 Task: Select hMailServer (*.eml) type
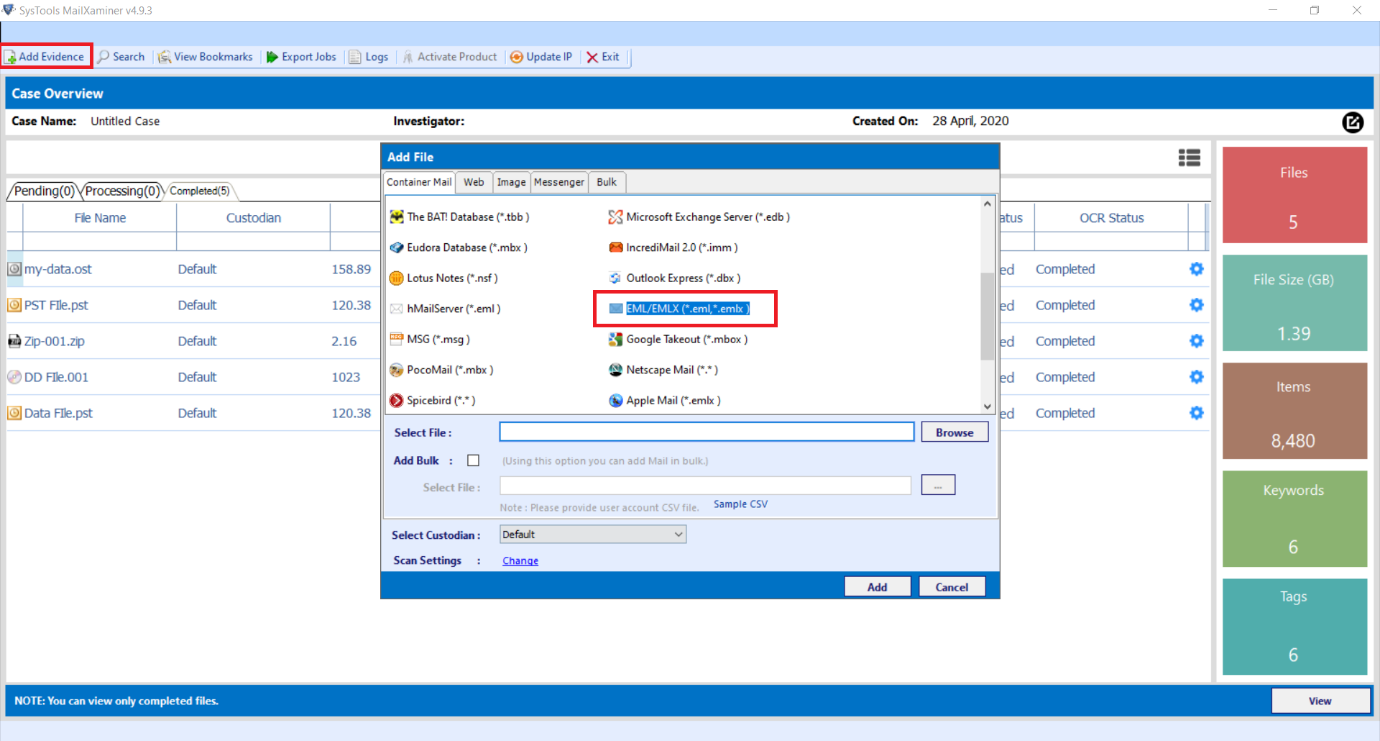pos(446,309)
